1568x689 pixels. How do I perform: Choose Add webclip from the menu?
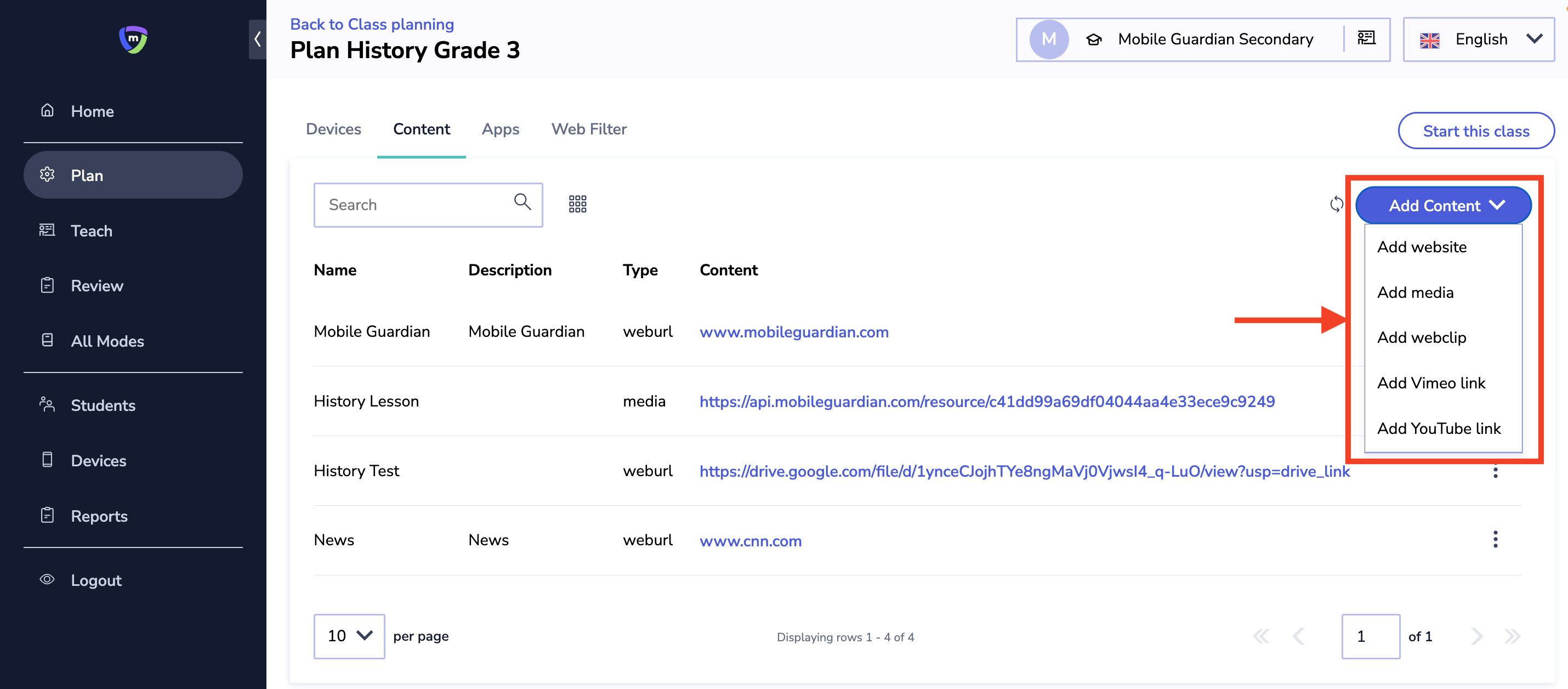[1421, 337]
